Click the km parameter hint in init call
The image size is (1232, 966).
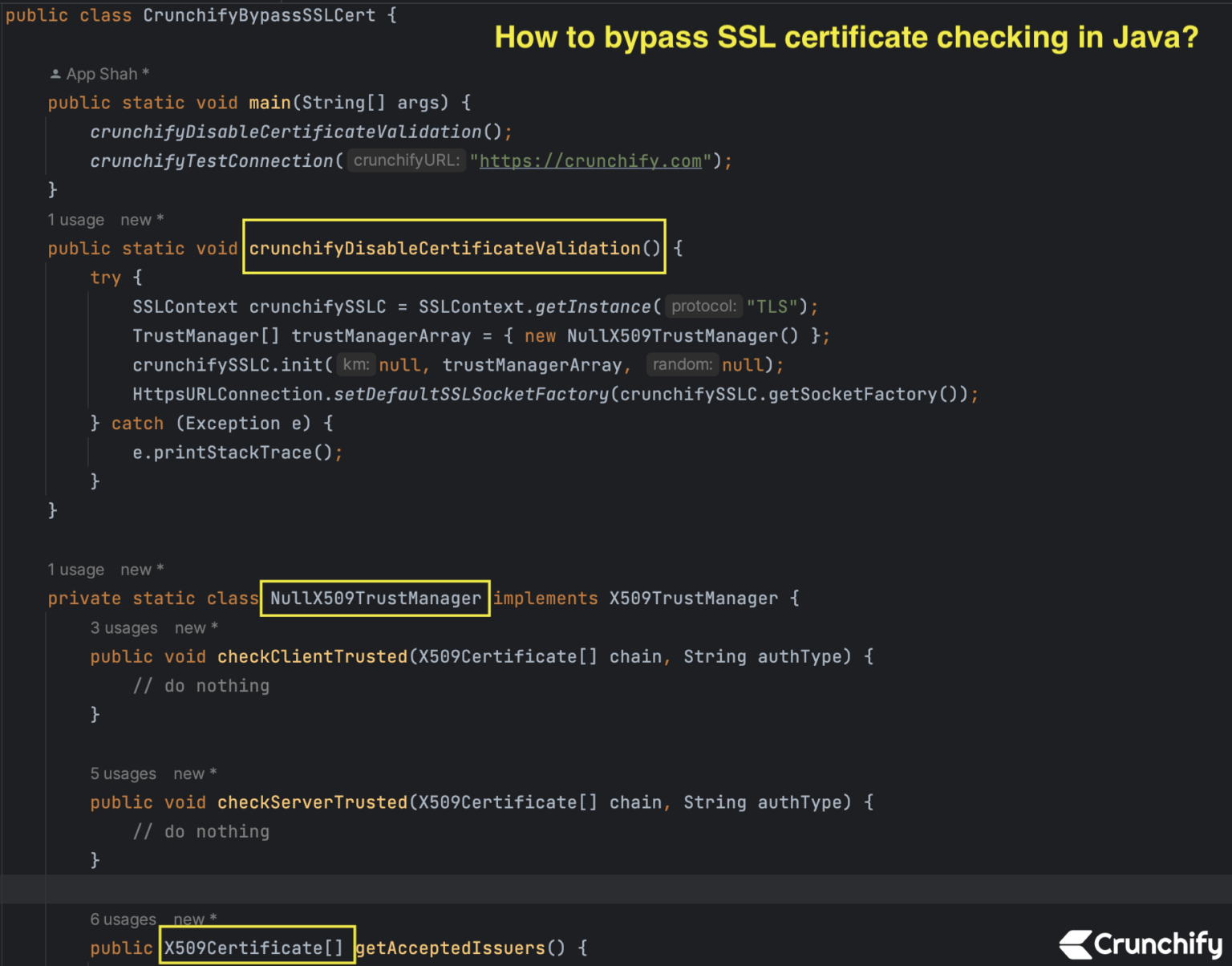[355, 364]
